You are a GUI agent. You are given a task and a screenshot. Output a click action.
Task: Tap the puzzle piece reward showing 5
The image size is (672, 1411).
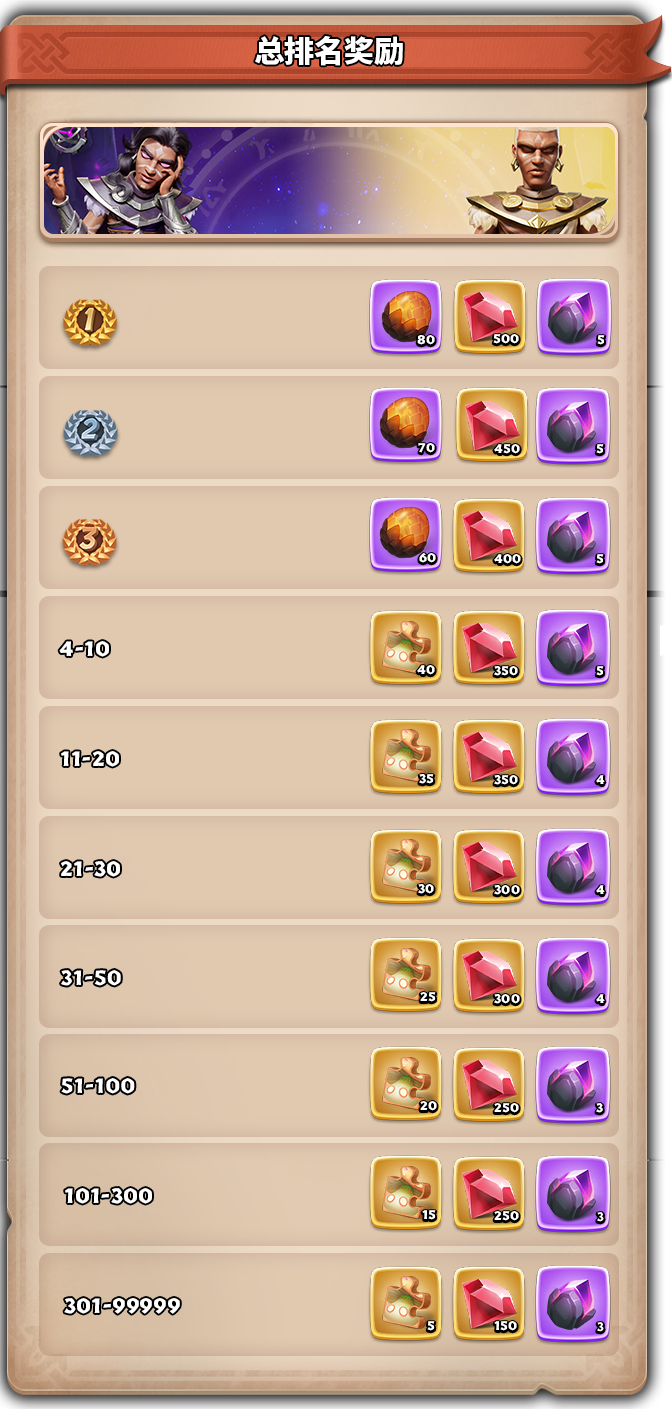tap(406, 1304)
